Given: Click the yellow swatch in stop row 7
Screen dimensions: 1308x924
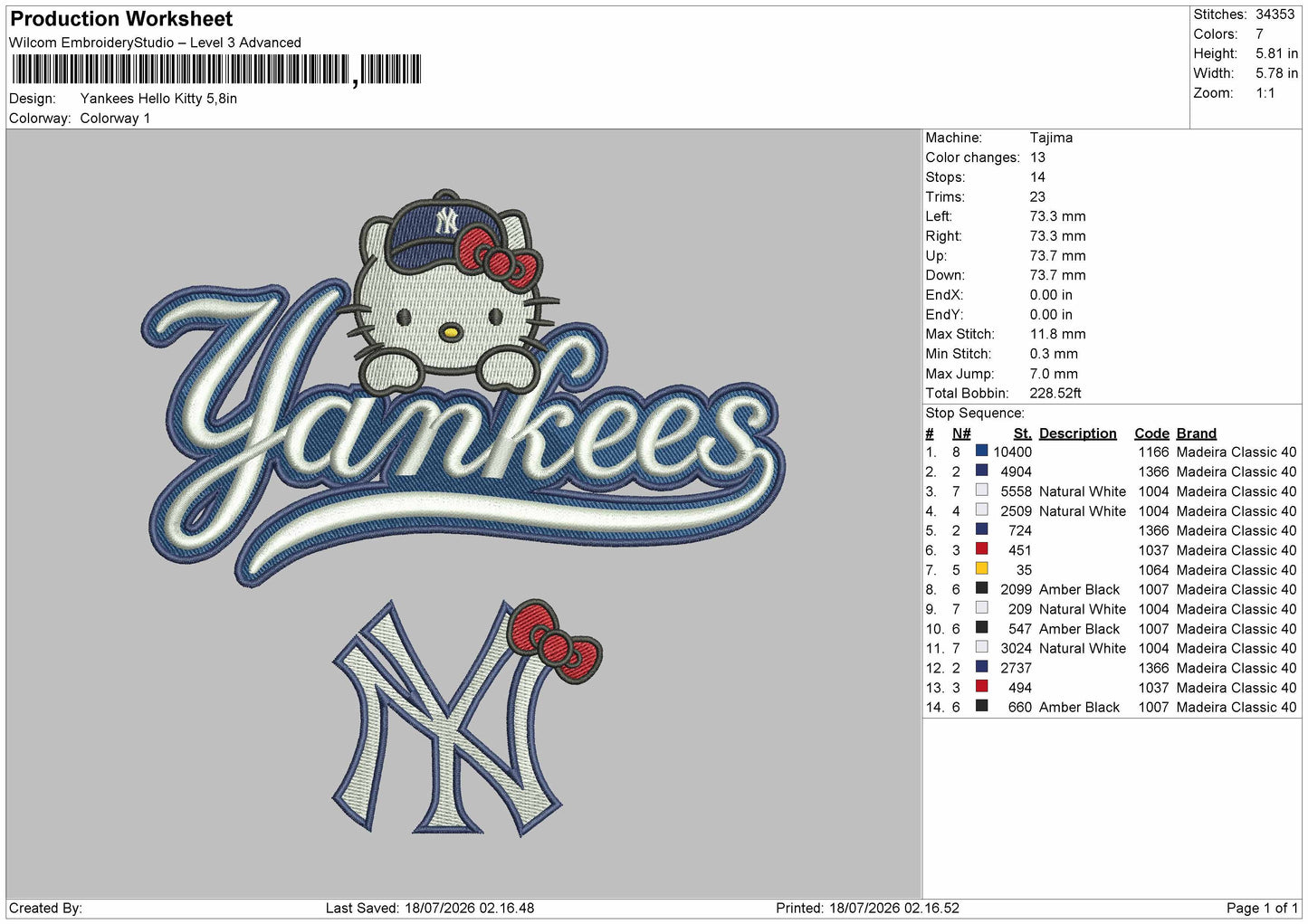Looking at the screenshot, I should (x=981, y=568).
